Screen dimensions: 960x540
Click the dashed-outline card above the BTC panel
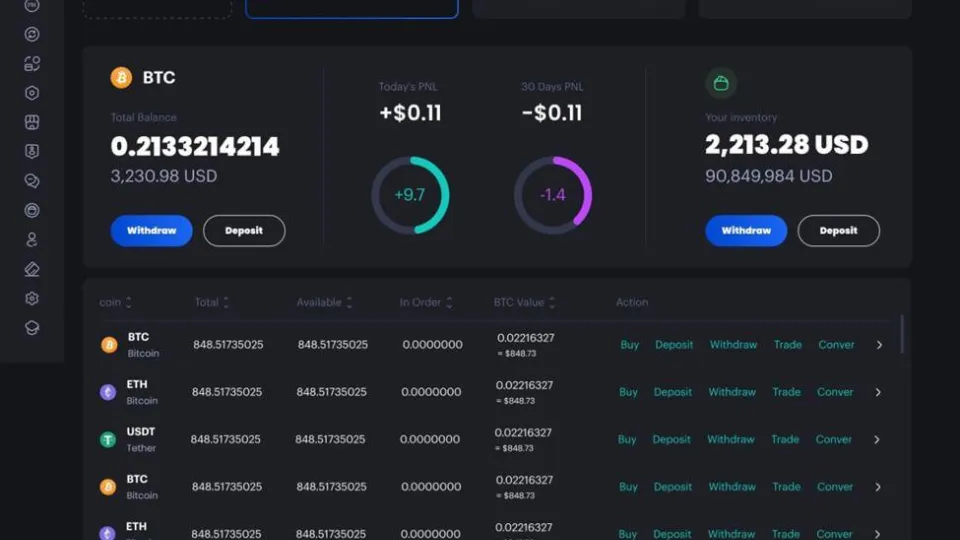157,9
